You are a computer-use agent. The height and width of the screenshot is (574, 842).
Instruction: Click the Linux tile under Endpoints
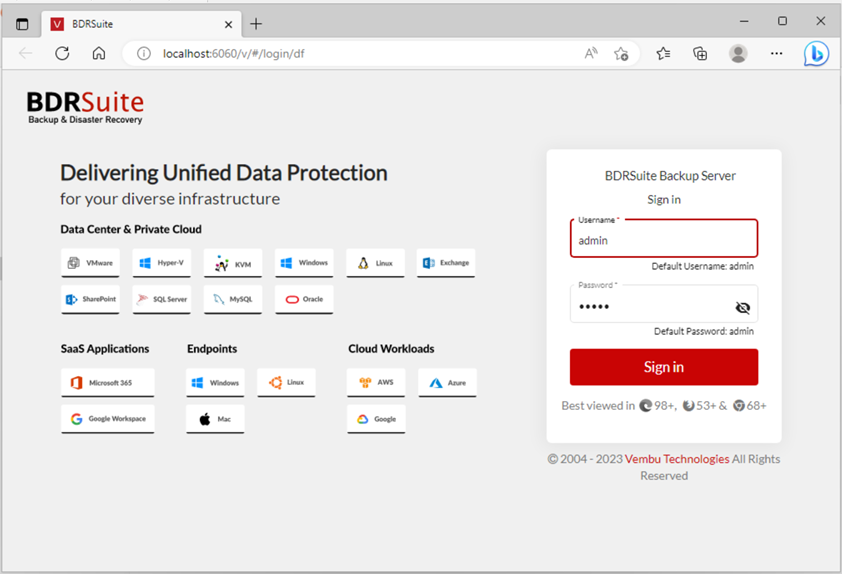click(x=286, y=383)
